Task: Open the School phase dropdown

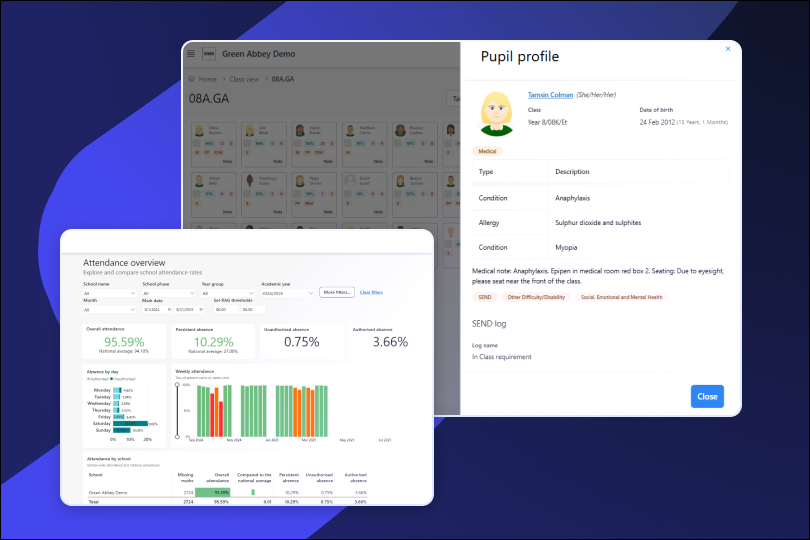Action: [x=168, y=293]
